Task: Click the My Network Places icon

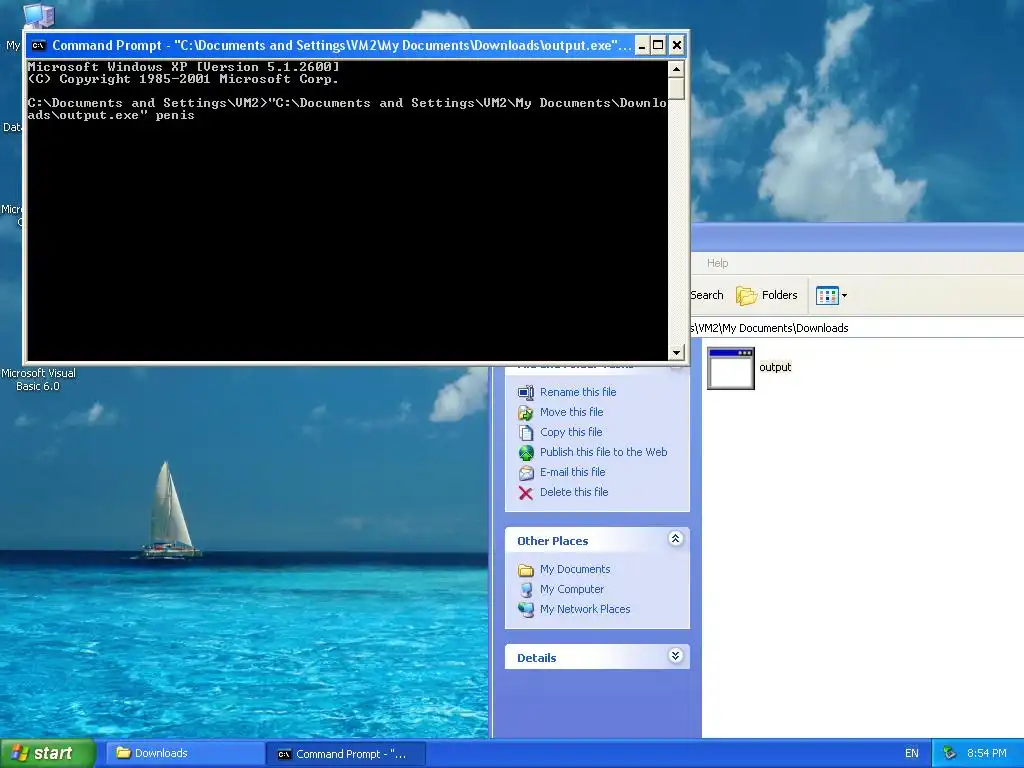Action: tap(526, 609)
